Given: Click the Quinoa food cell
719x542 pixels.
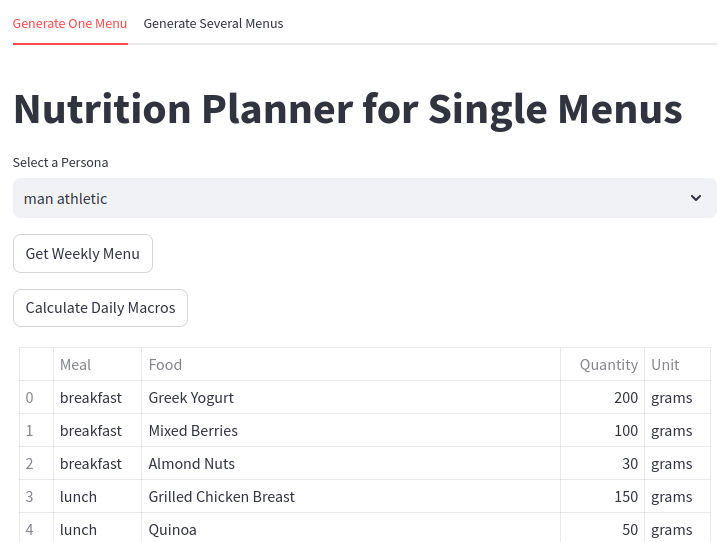Looking at the screenshot, I should 173,529.
